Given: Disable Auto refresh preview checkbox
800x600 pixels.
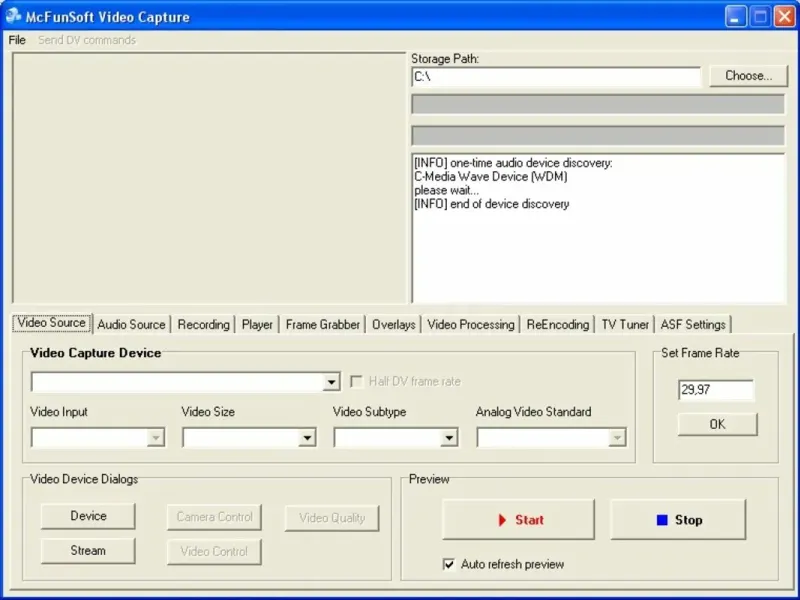Looking at the screenshot, I should [449, 564].
